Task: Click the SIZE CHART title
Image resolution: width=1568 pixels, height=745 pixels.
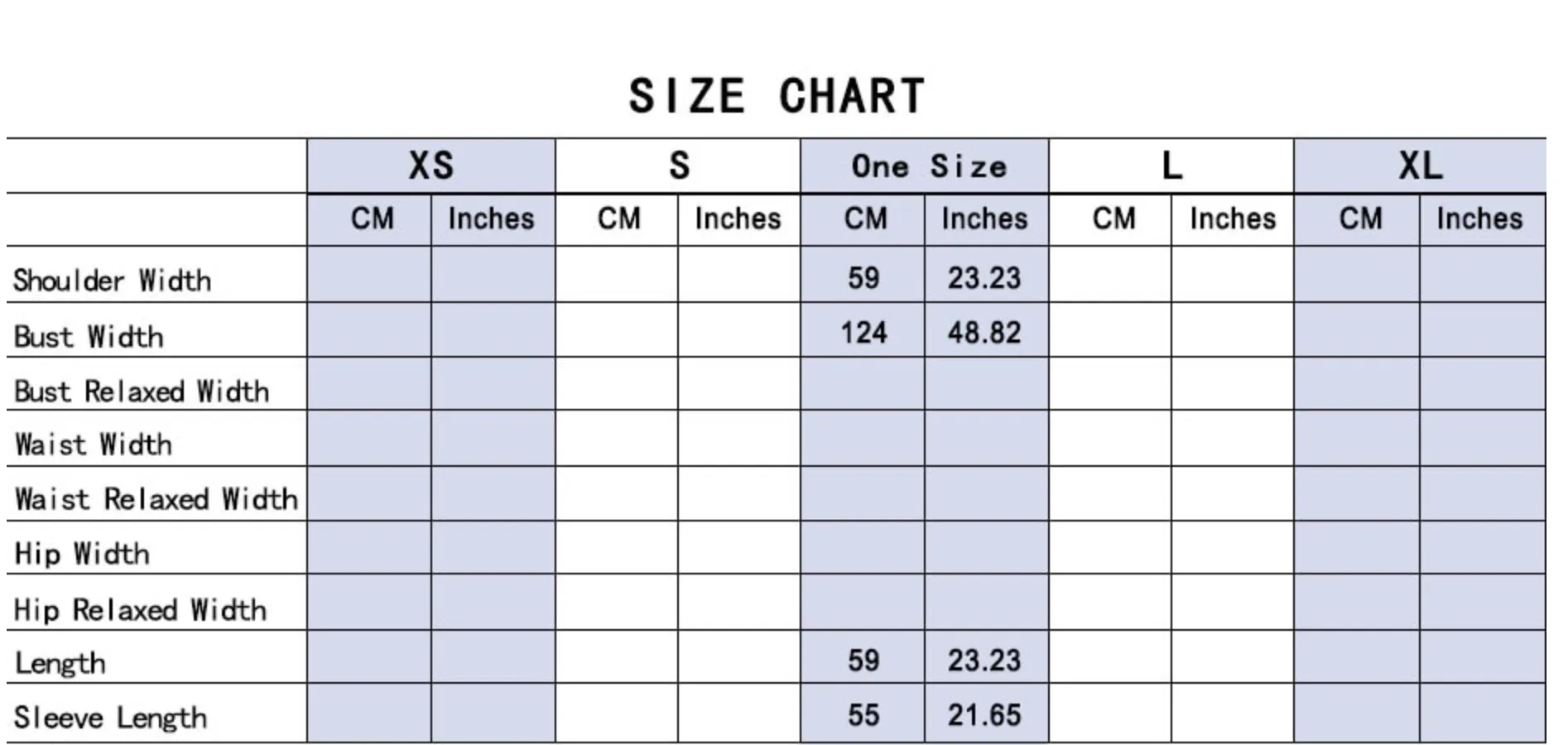Action: [777, 96]
